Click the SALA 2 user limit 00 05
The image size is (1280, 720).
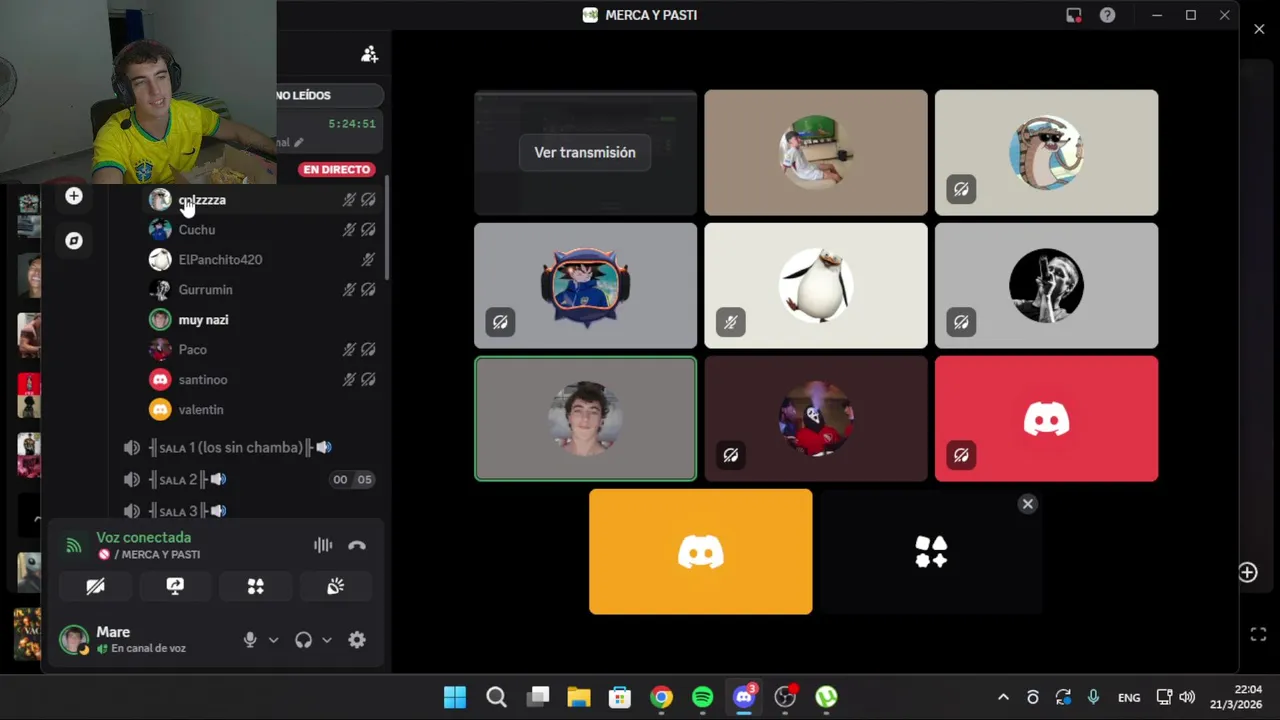click(352, 480)
